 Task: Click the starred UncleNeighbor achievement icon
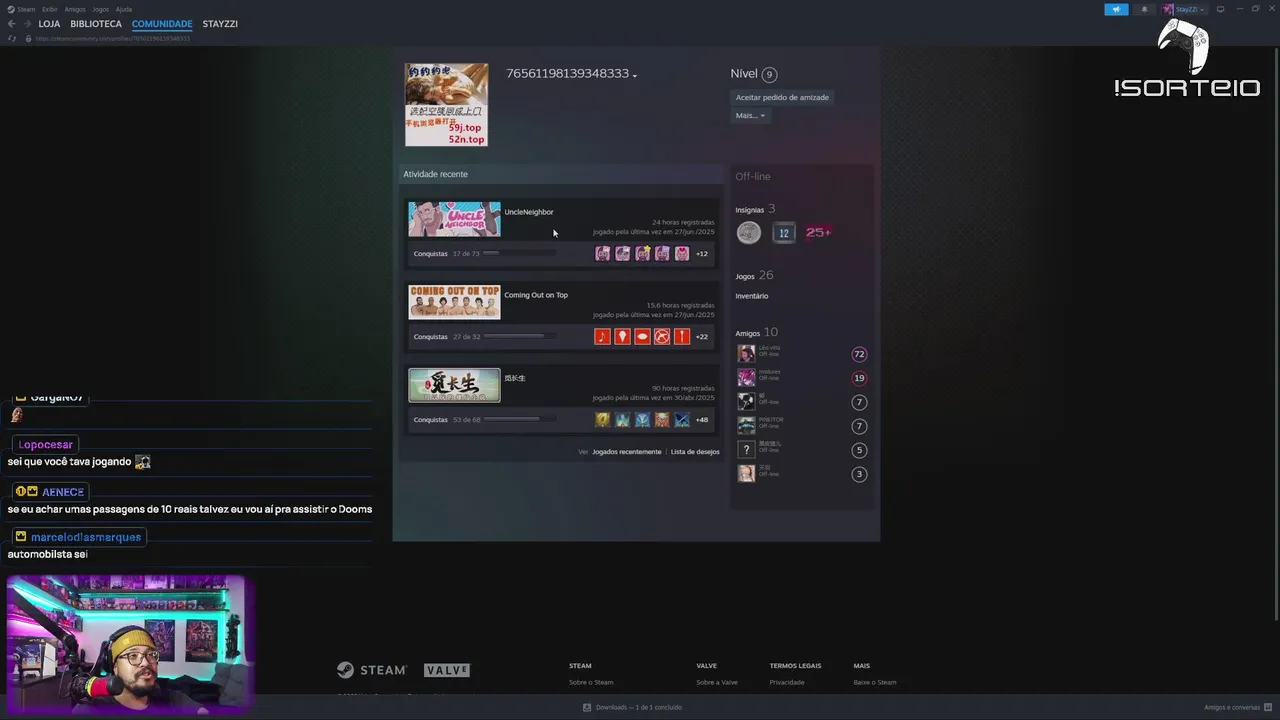click(x=642, y=254)
